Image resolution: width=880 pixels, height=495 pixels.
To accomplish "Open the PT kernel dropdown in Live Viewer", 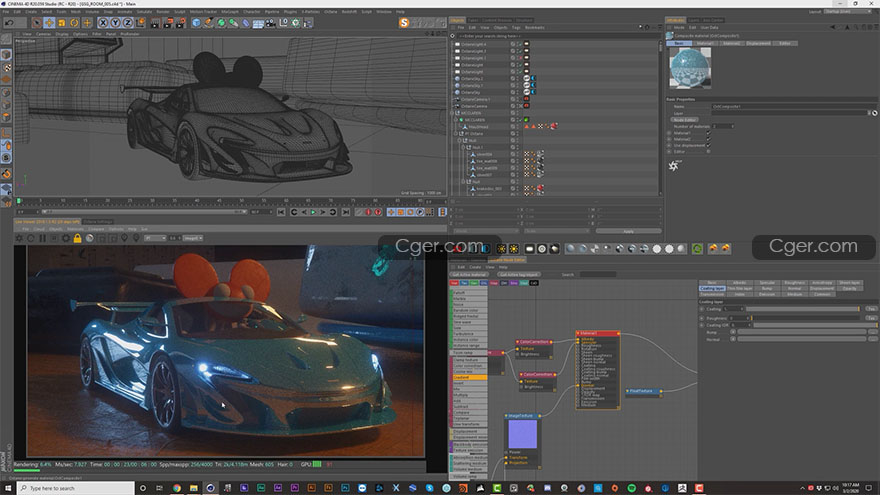I will click(x=155, y=238).
